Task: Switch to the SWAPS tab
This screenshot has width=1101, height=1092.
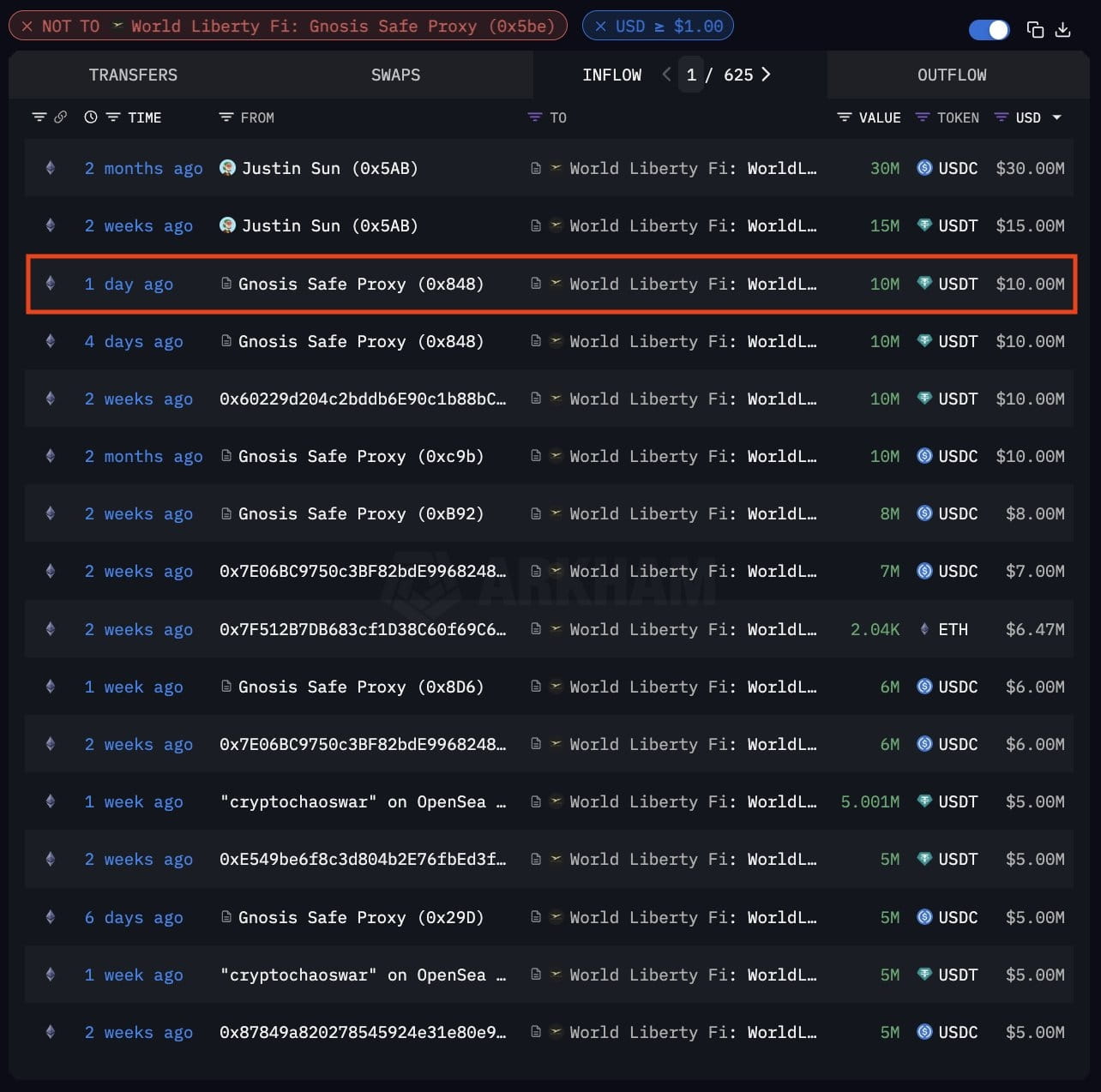Action: point(395,75)
